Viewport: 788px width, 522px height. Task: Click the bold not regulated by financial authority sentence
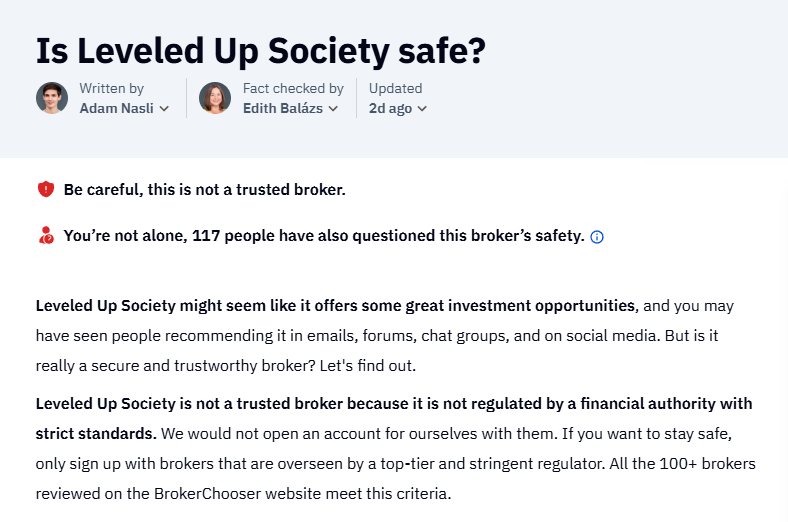394,418
